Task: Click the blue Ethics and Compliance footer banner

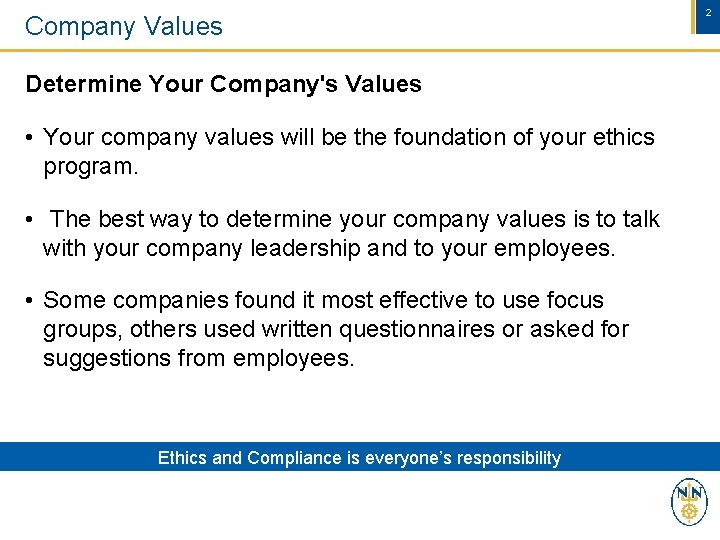Action: [x=360, y=456]
